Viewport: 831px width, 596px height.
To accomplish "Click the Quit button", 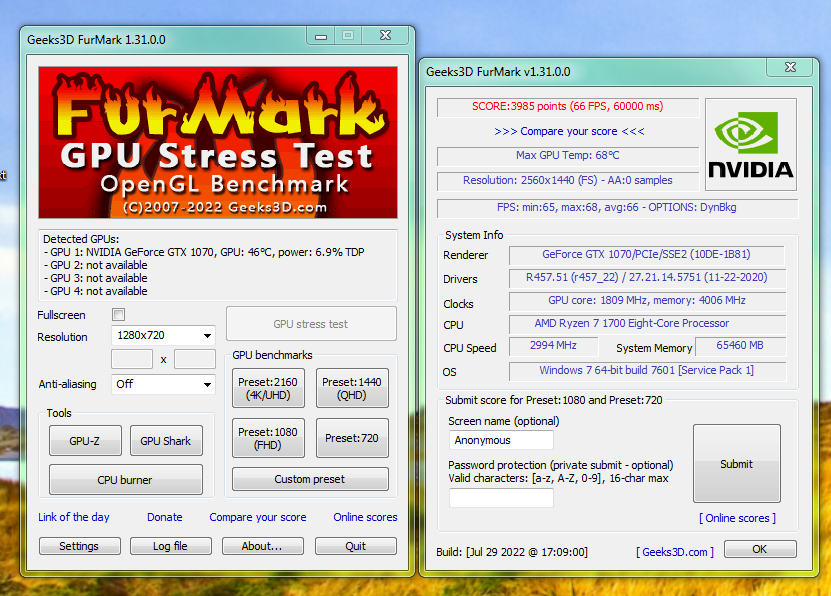I will click(x=356, y=546).
